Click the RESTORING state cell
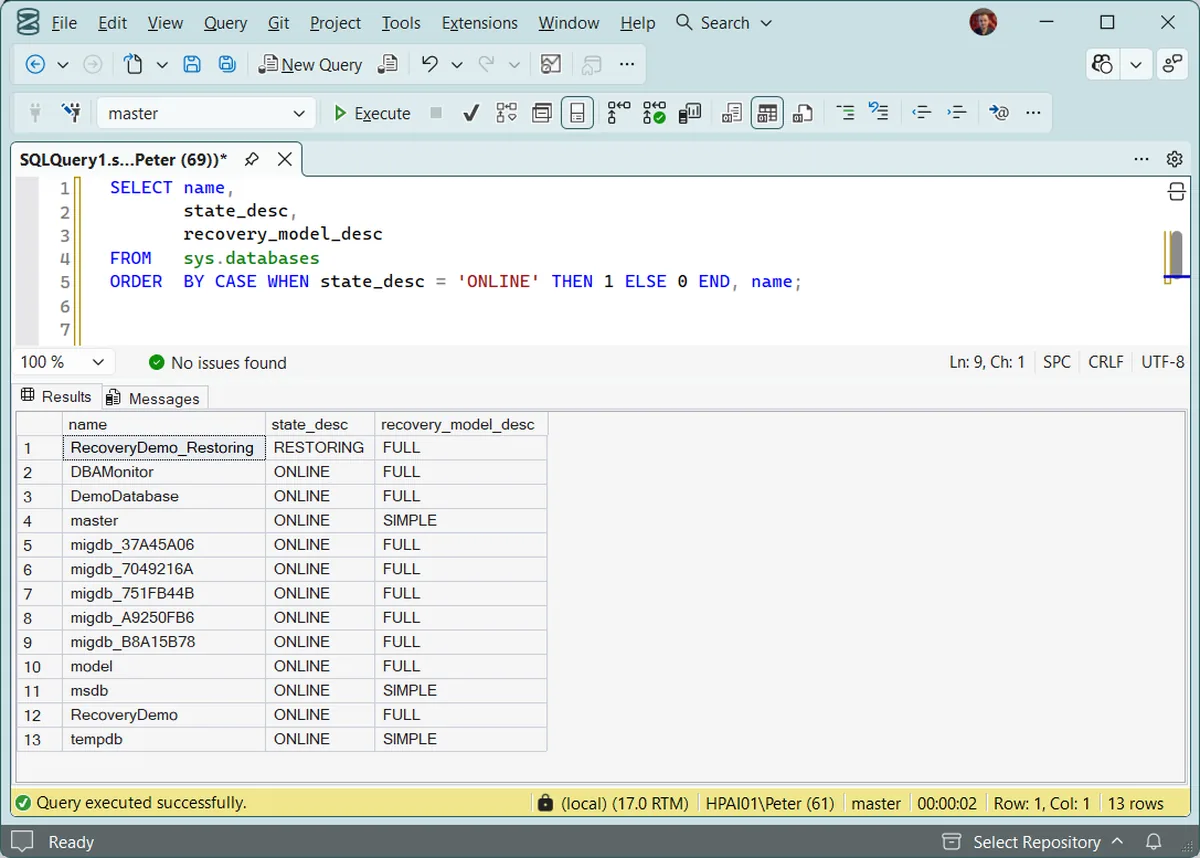The image size is (1200, 858). (x=319, y=447)
